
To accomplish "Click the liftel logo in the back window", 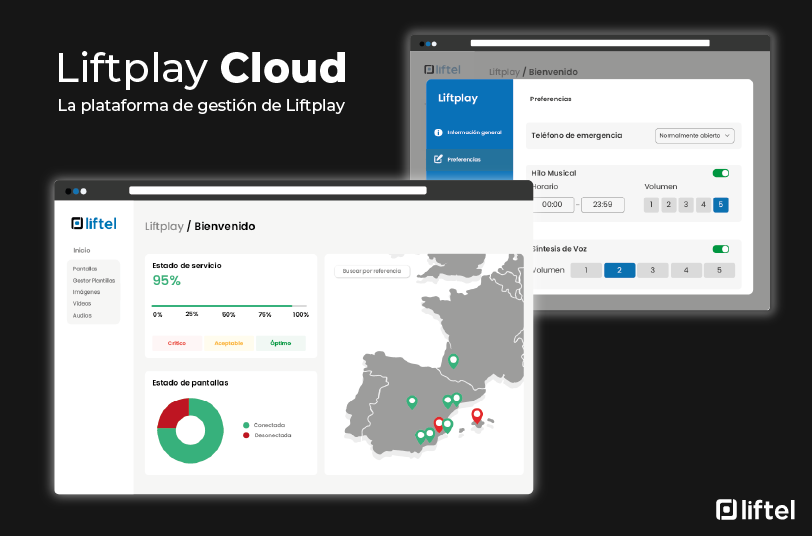I will 442,69.
